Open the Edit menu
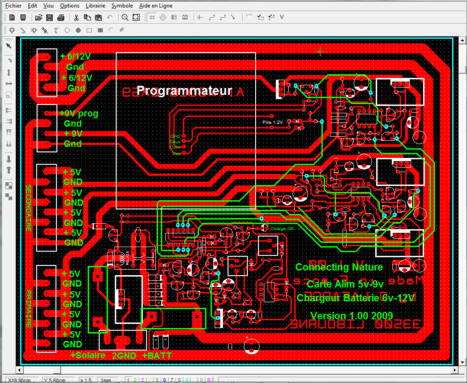Screen dimensions: 467x383 [32, 6]
